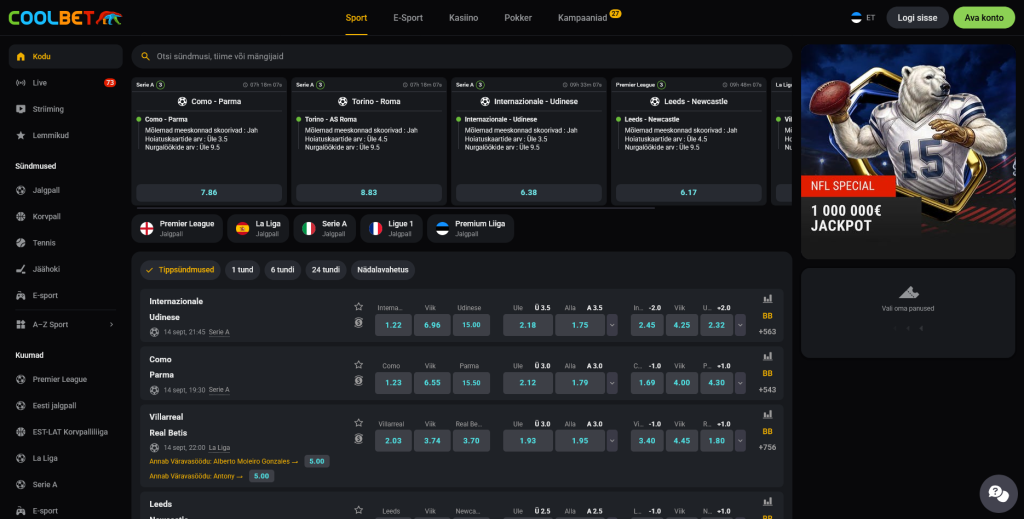Expand over/under lines for Internazionale match
The width and height of the screenshot is (1024, 519).
click(612, 325)
